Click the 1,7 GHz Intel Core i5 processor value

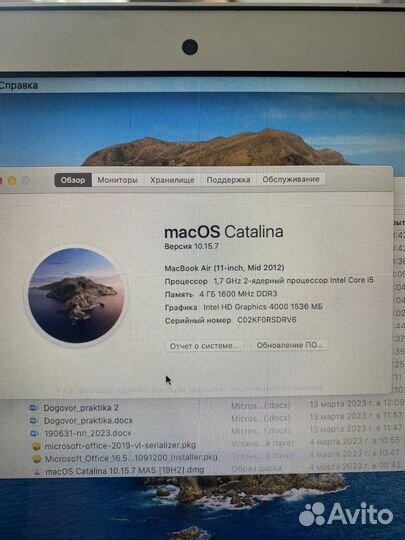[293, 280]
